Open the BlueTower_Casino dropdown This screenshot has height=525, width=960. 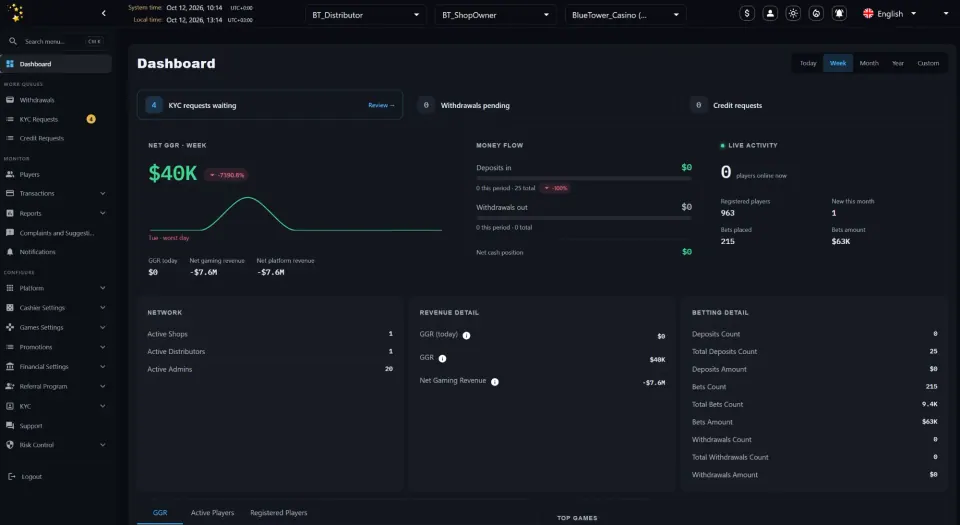click(x=625, y=15)
